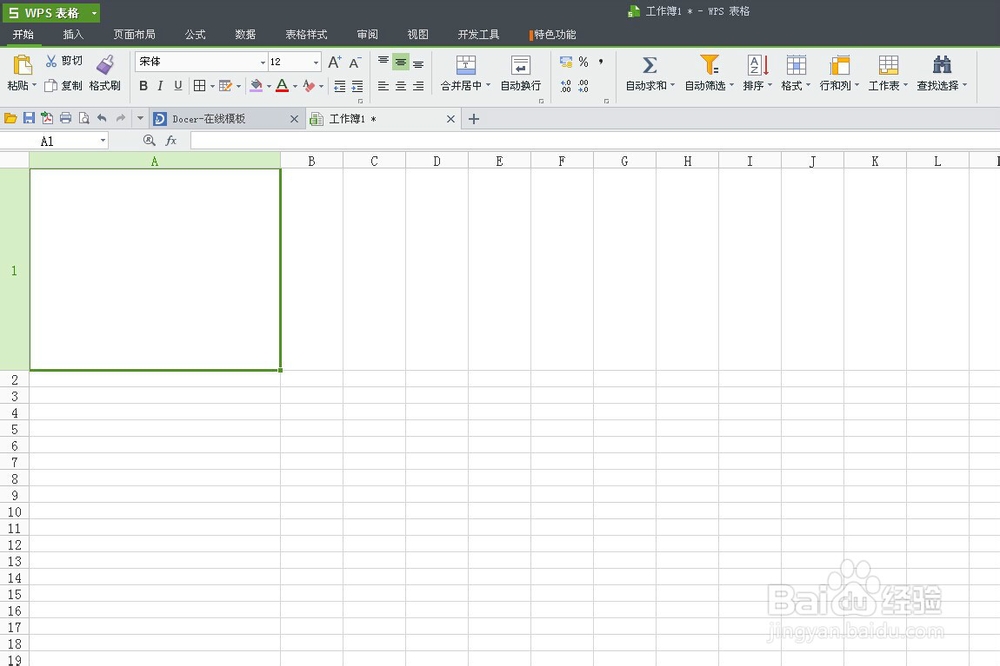Toggle italic formatting
1000x666 pixels.
click(x=160, y=85)
